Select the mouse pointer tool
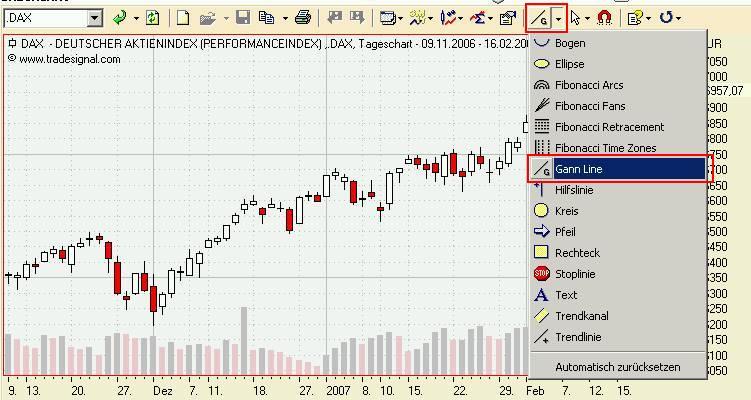Screen dimensions: 751x400 pyautogui.click(x=576, y=18)
